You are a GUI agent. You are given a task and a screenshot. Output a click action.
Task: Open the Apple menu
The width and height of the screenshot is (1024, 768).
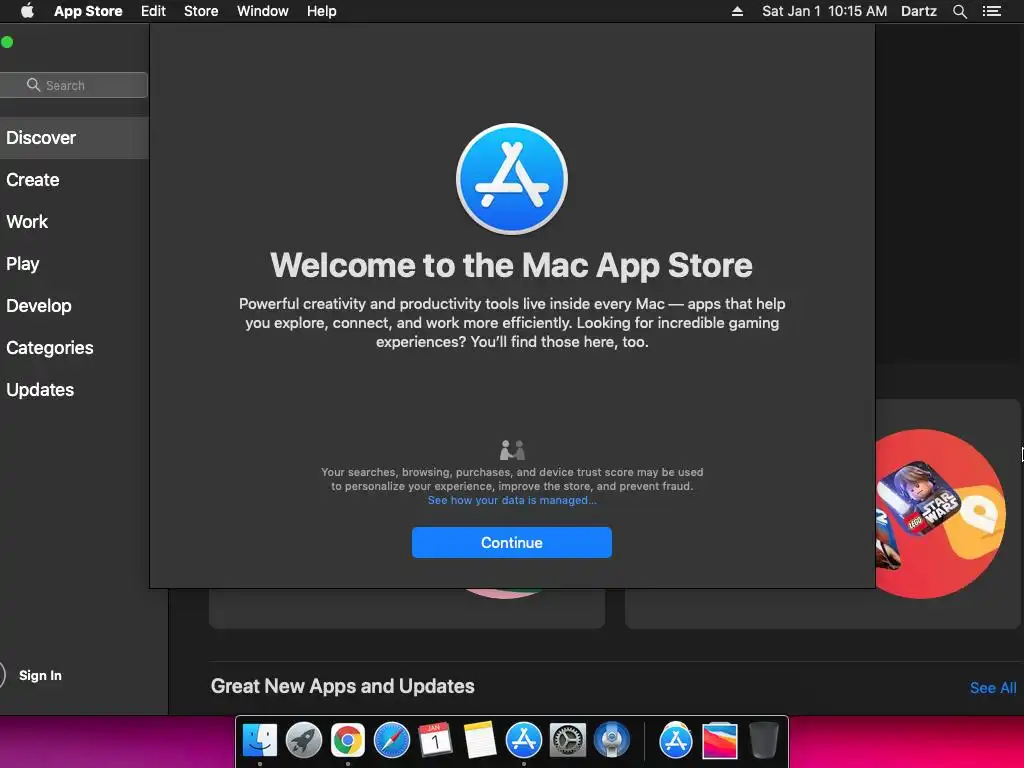27,11
